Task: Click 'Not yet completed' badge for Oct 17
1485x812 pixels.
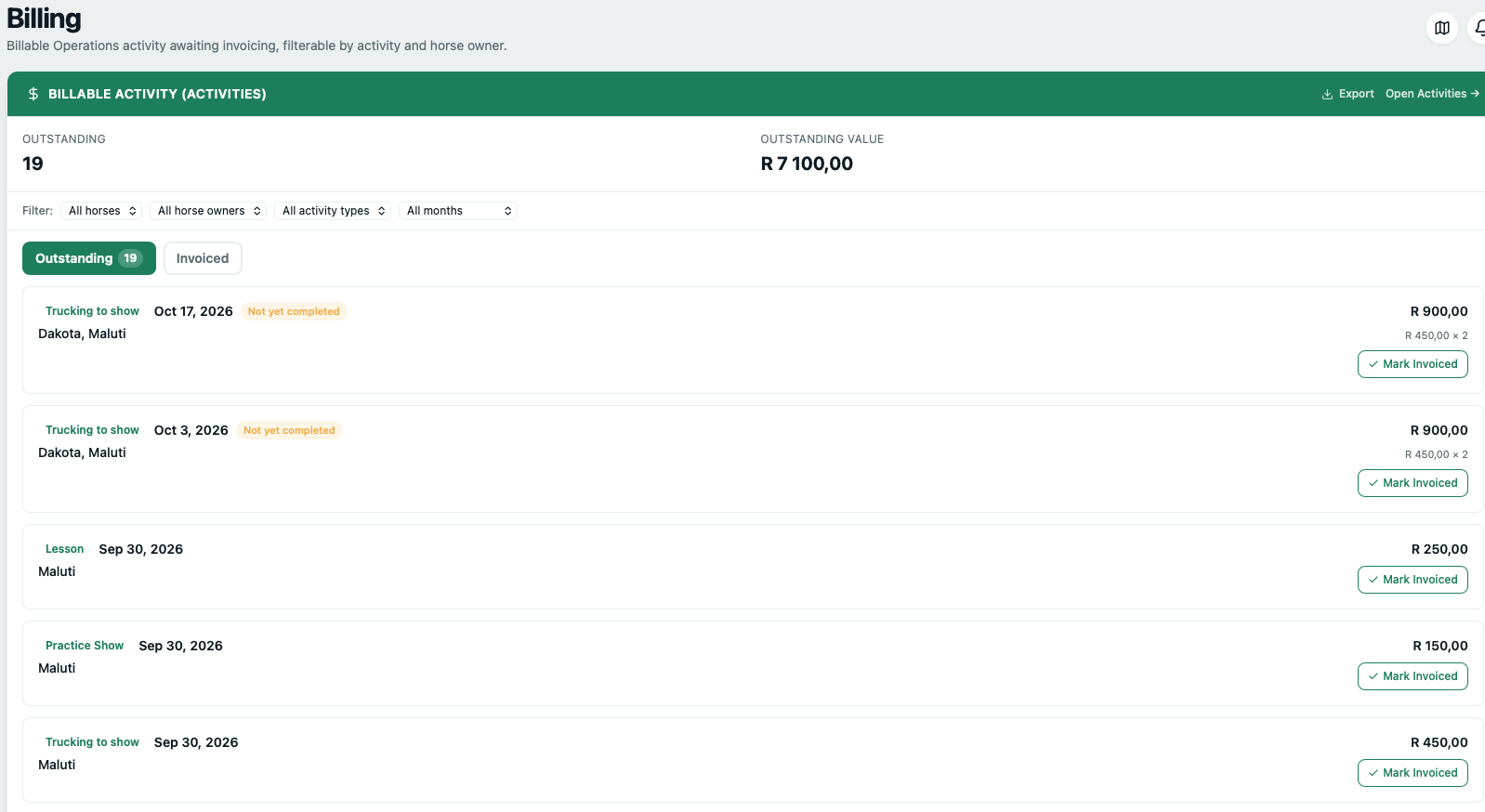Action: point(294,311)
